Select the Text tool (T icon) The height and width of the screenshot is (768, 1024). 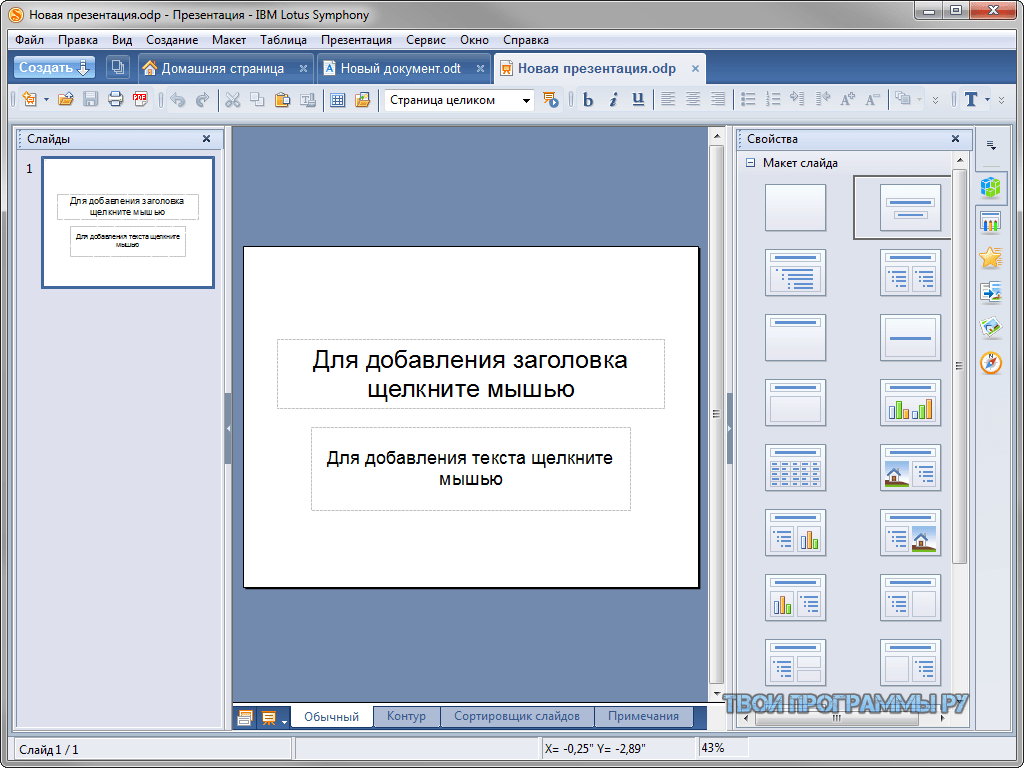[x=971, y=100]
